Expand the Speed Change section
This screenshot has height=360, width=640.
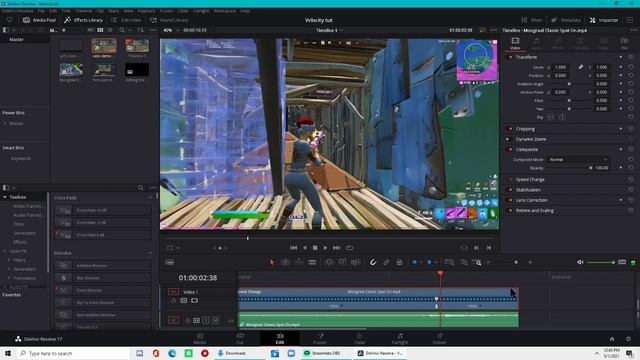point(530,180)
